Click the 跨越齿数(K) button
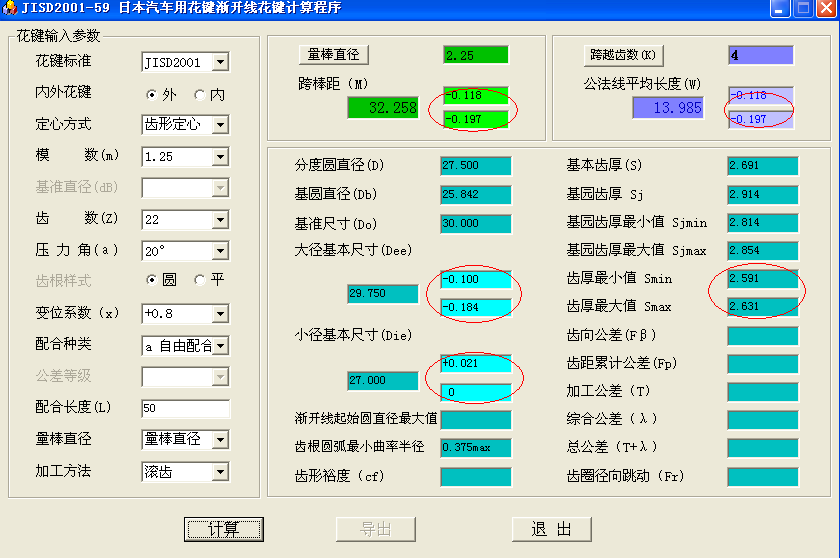The height and width of the screenshot is (558, 840). pos(623,55)
